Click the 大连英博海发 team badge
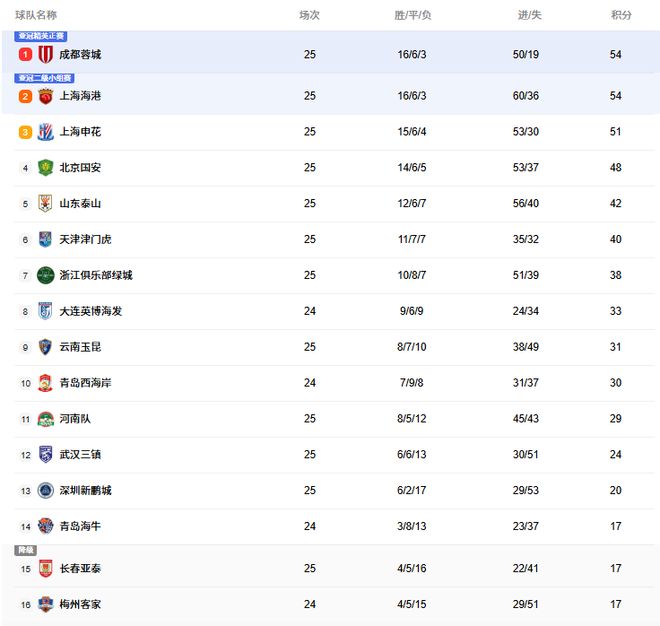The height and width of the screenshot is (626, 660). click(45, 311)
